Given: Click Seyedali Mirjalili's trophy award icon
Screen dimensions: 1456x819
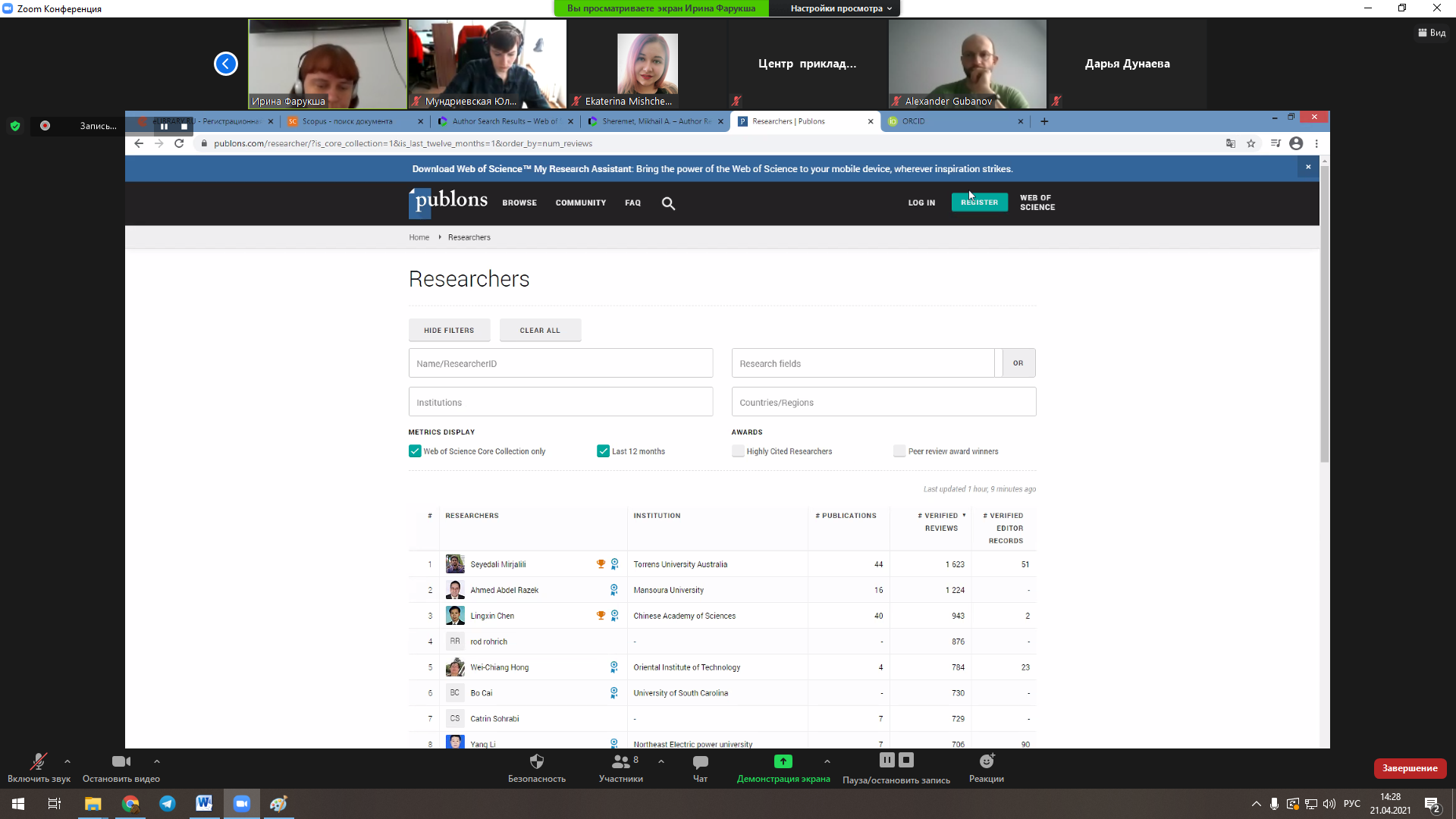Looking at the screenshot, I should click(601, 564).
